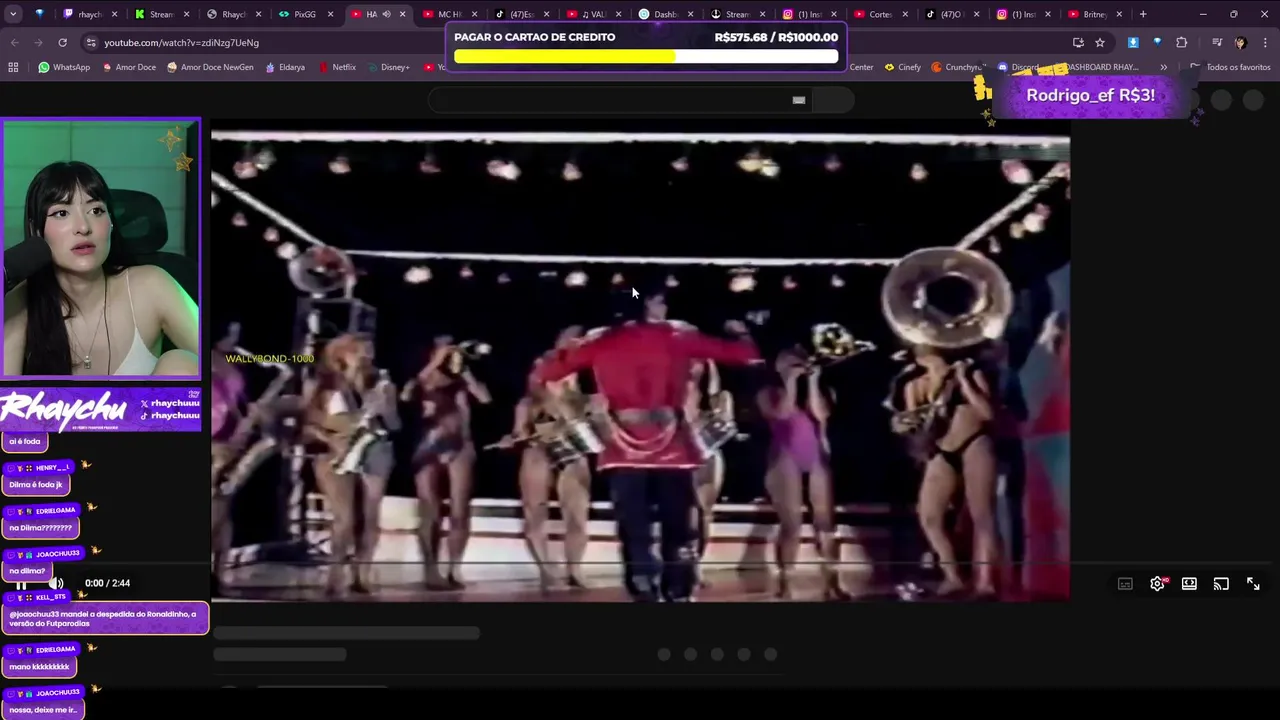This screenshot has height=720, width=1280.
Task: Open the Amor Doce bookmark
Action: pos(129,67)
